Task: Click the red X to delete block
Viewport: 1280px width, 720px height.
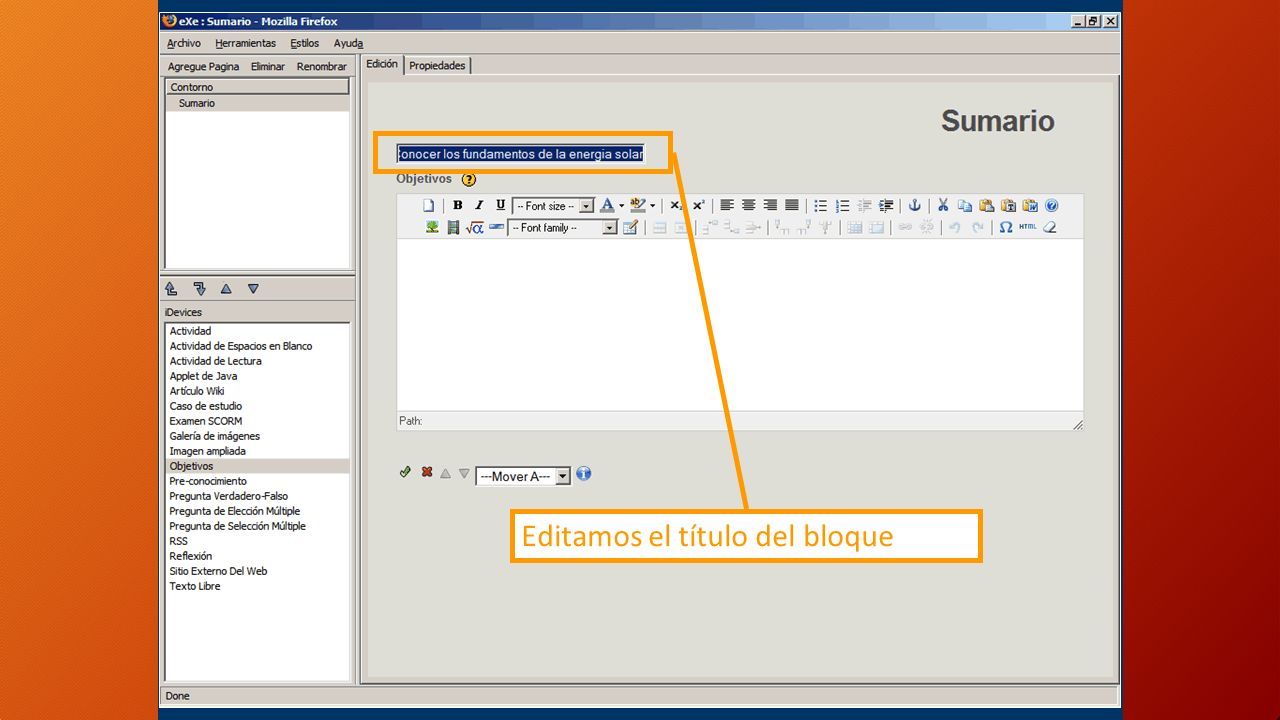Action: click(427, 472)
